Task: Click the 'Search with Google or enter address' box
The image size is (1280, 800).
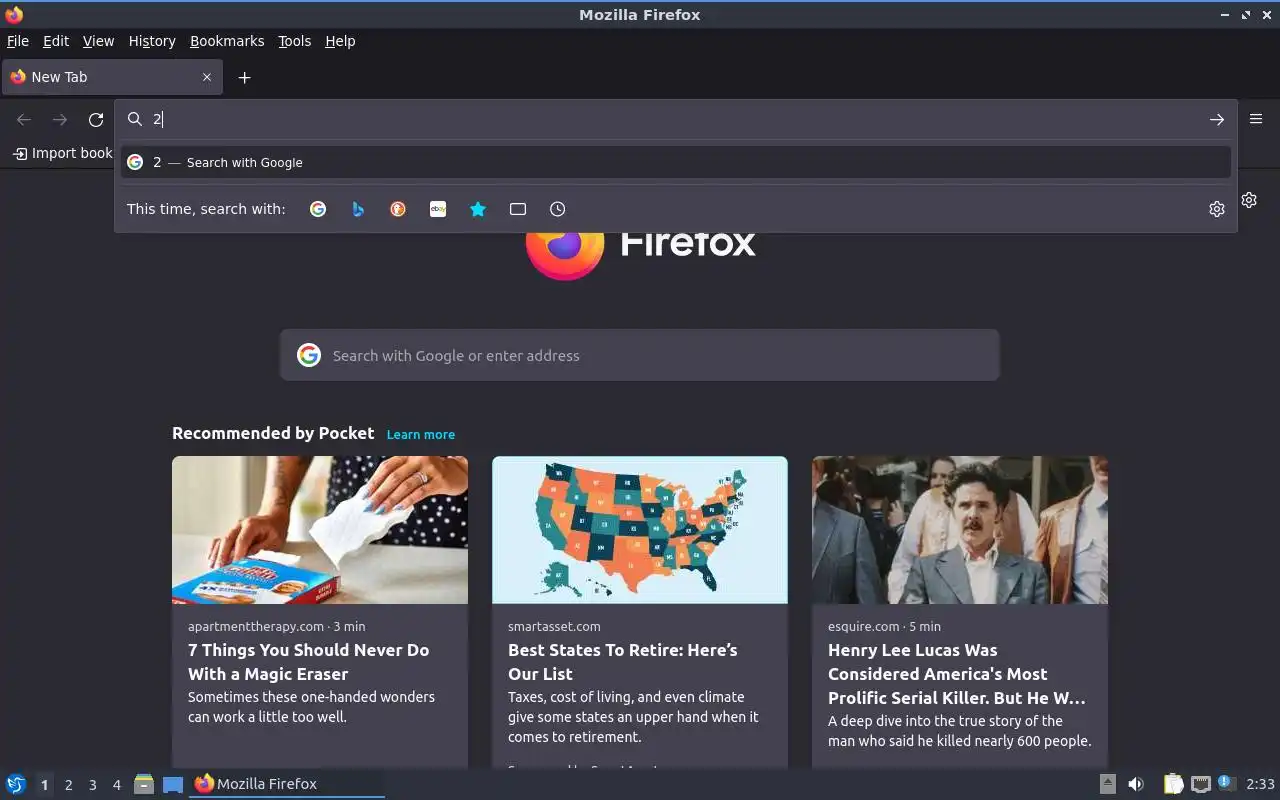Action: [x=640, y=355]
